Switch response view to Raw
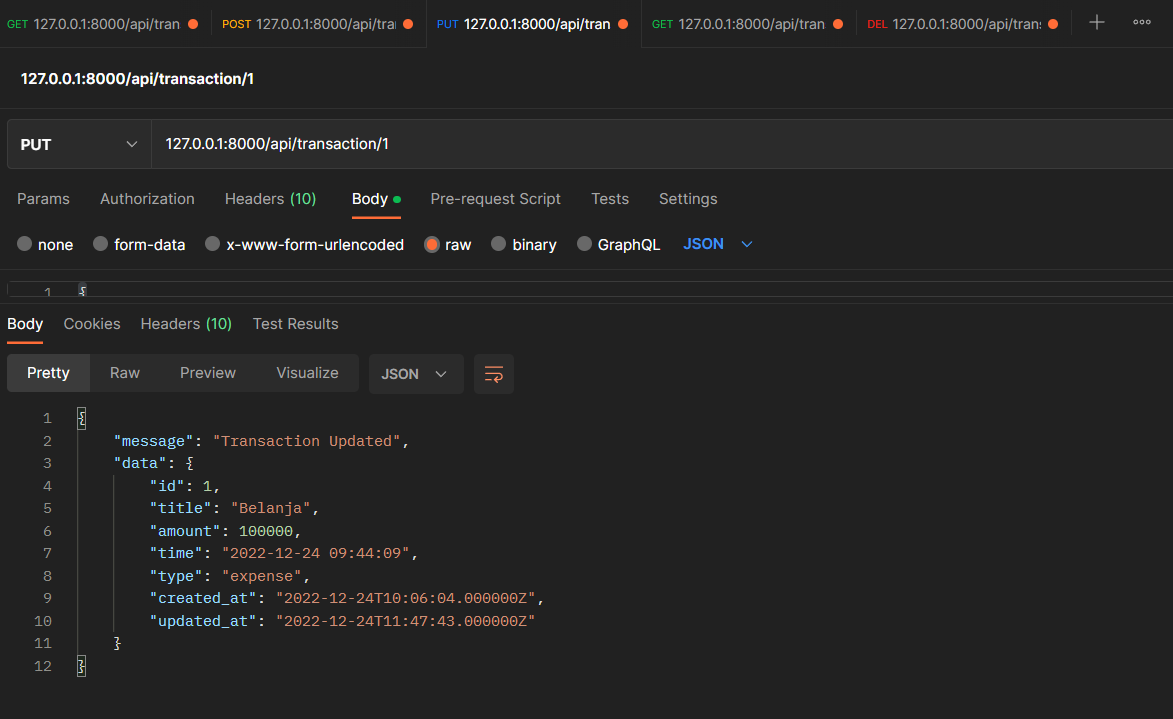The width and height of the screenshot is (1173, 719). point(125,373)
